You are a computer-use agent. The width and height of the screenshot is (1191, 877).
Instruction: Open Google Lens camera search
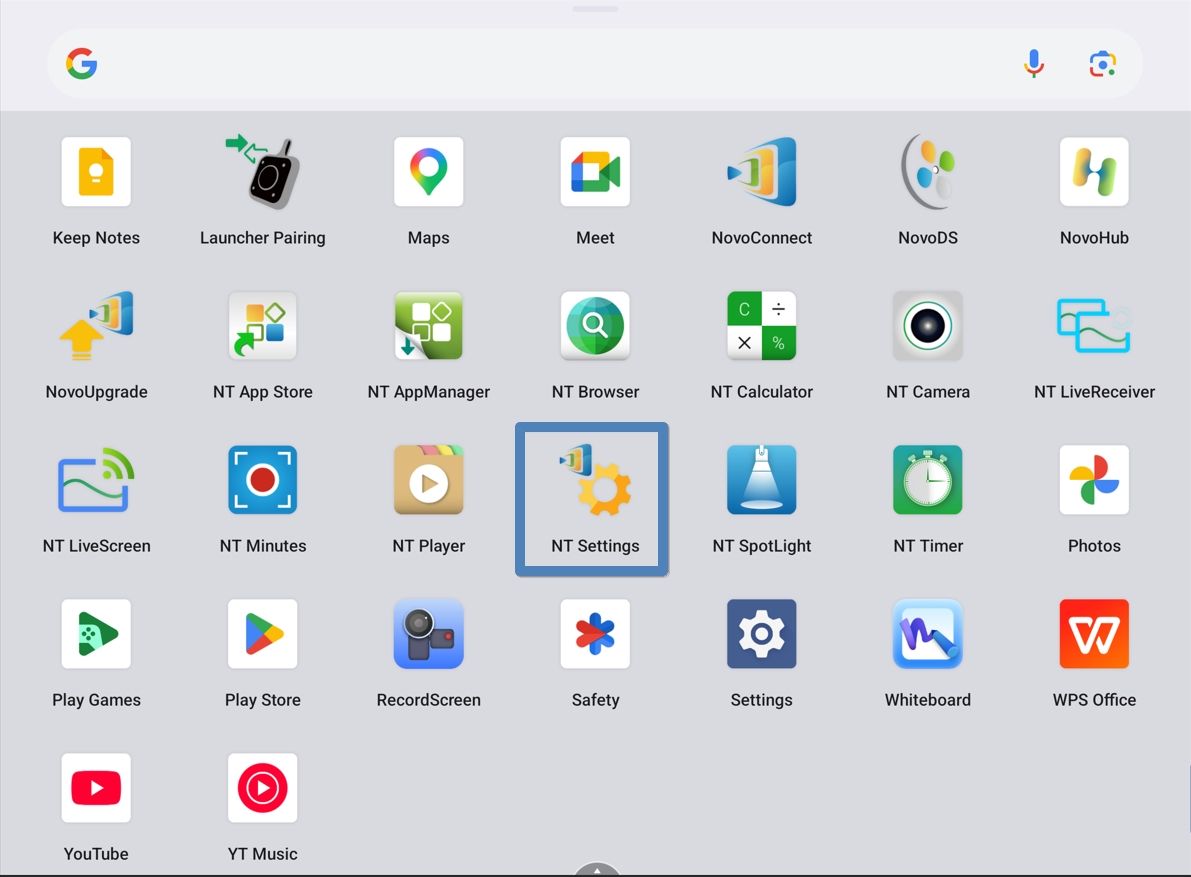tap(1102, 64)
